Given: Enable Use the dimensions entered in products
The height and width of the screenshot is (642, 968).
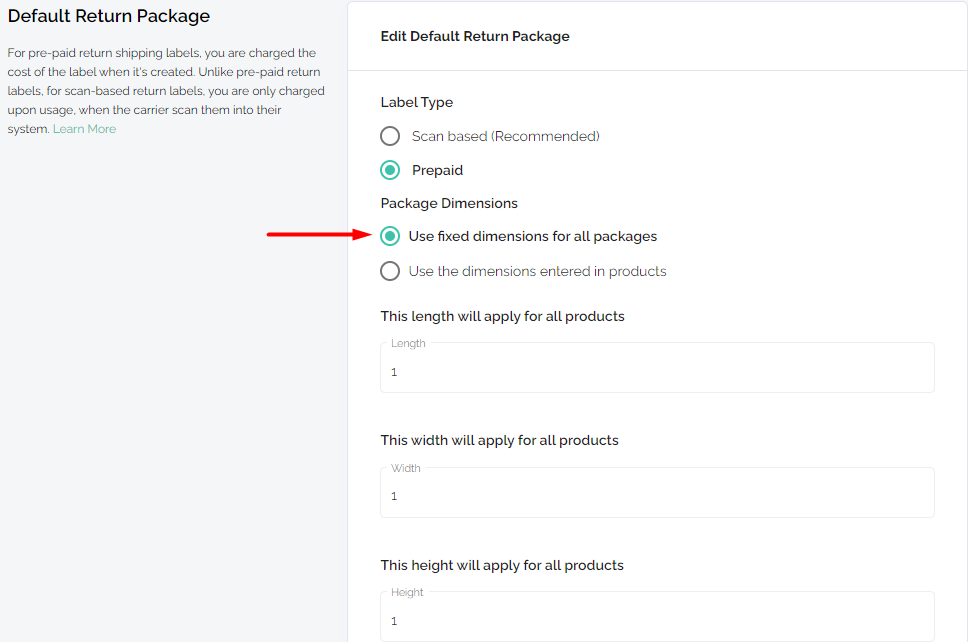Looking at the screenshot, I should click(x=390, y=271).
